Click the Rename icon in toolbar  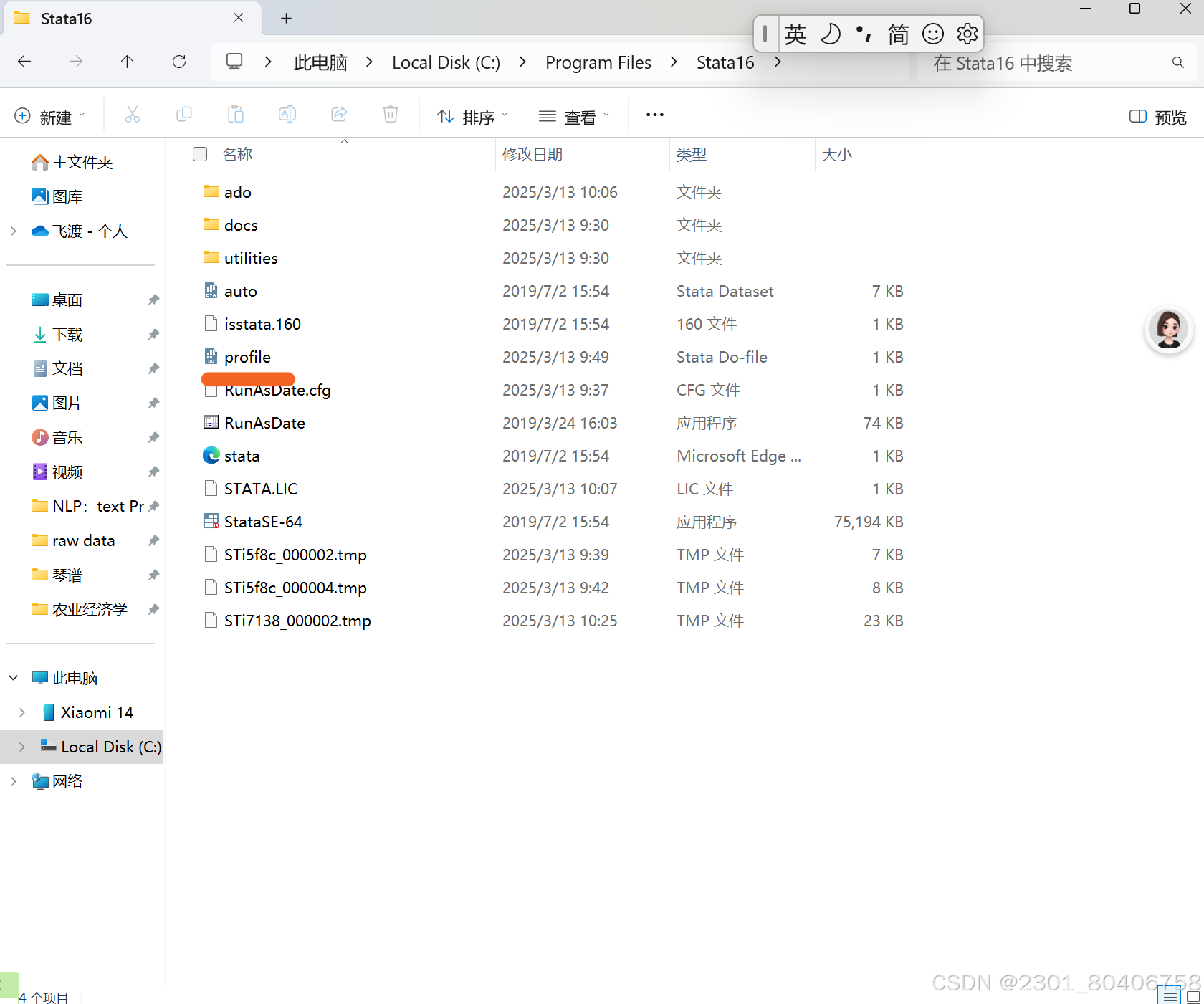coord(287,115)
